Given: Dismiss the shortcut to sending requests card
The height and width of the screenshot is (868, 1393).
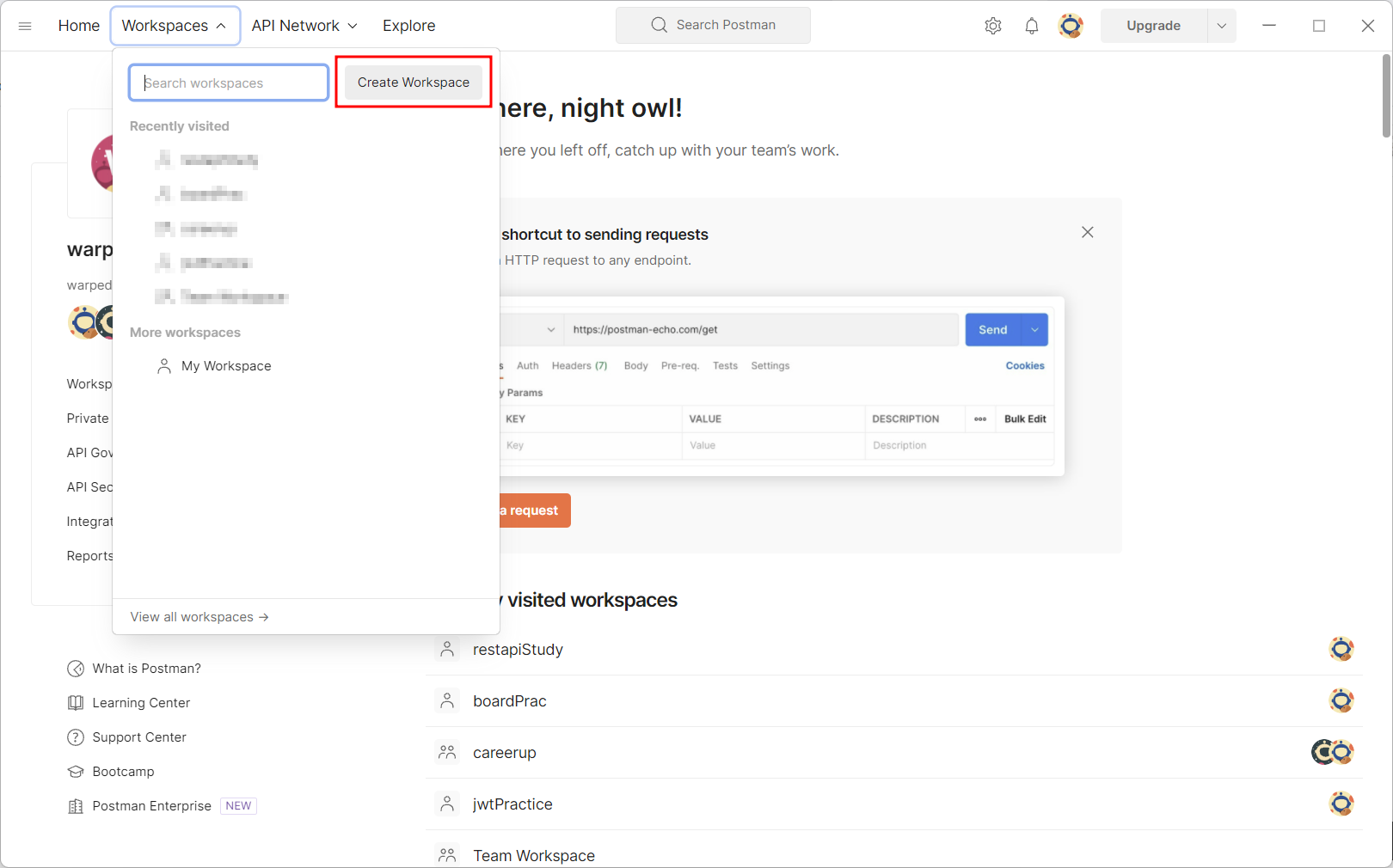Looking at the screenshot, I should (1088, 232).
